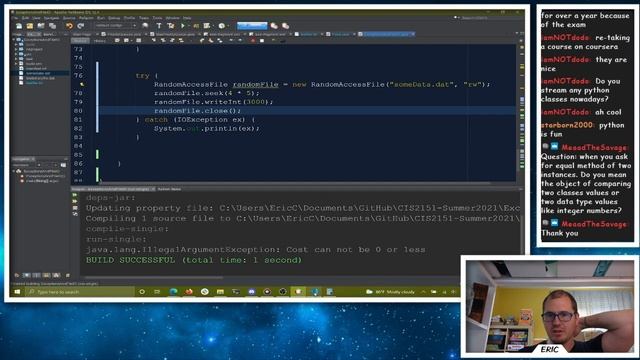Open Discord from taskbar
The width and height of the screenshot is (640, 360).
[x=251, y=292]
